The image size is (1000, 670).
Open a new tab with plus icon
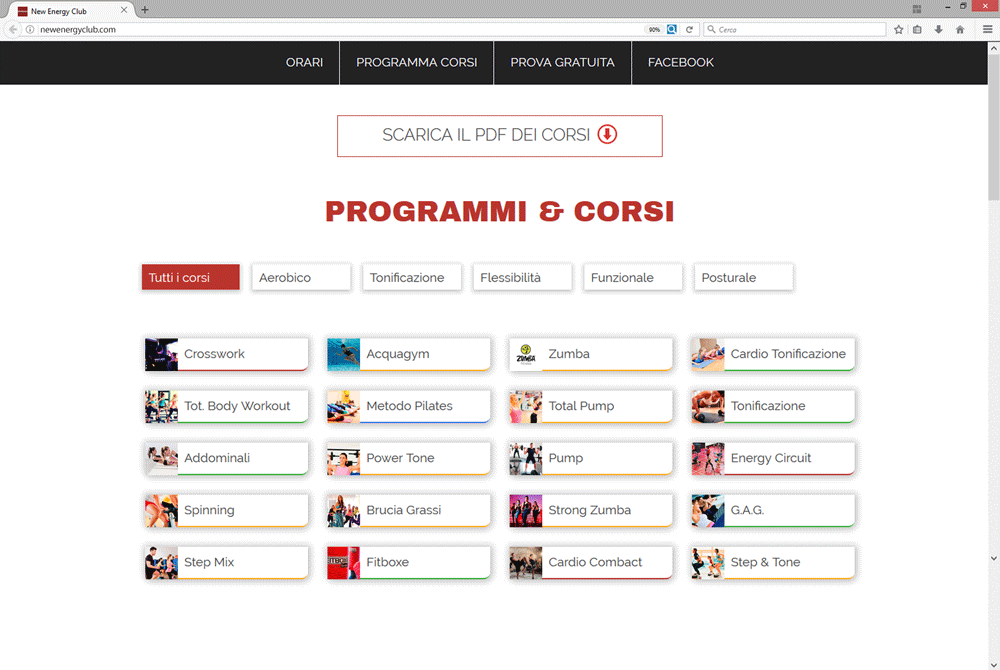click(x=145, y=10)
